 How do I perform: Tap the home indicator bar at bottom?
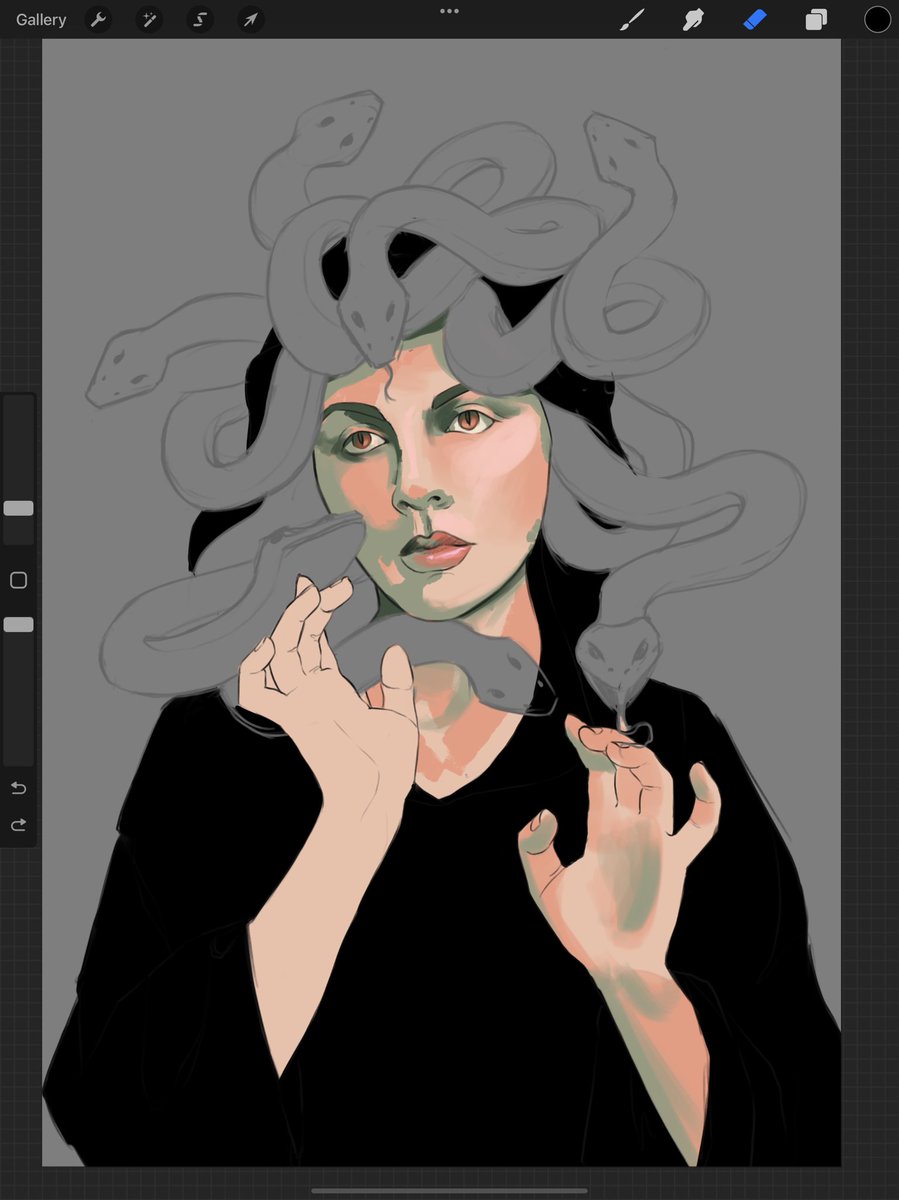pyautogui.click(x=449, y=1190)
